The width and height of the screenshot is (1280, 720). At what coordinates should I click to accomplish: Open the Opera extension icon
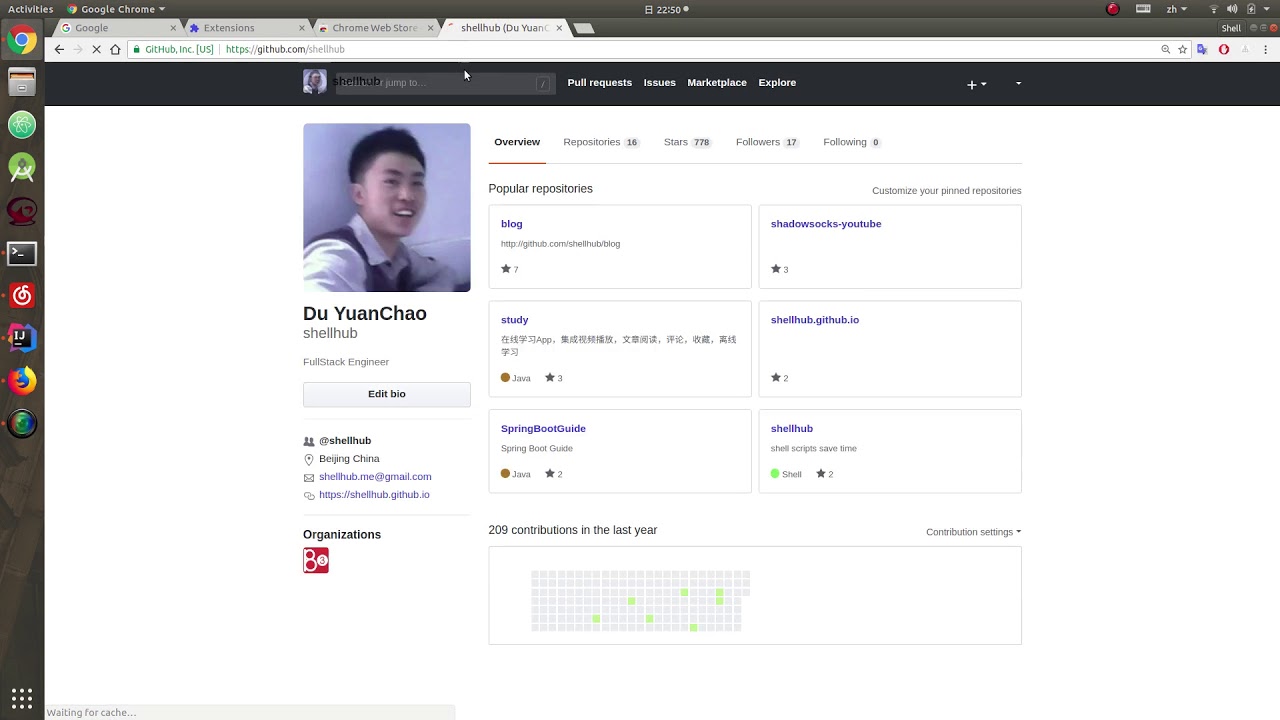pos(1224,49)
